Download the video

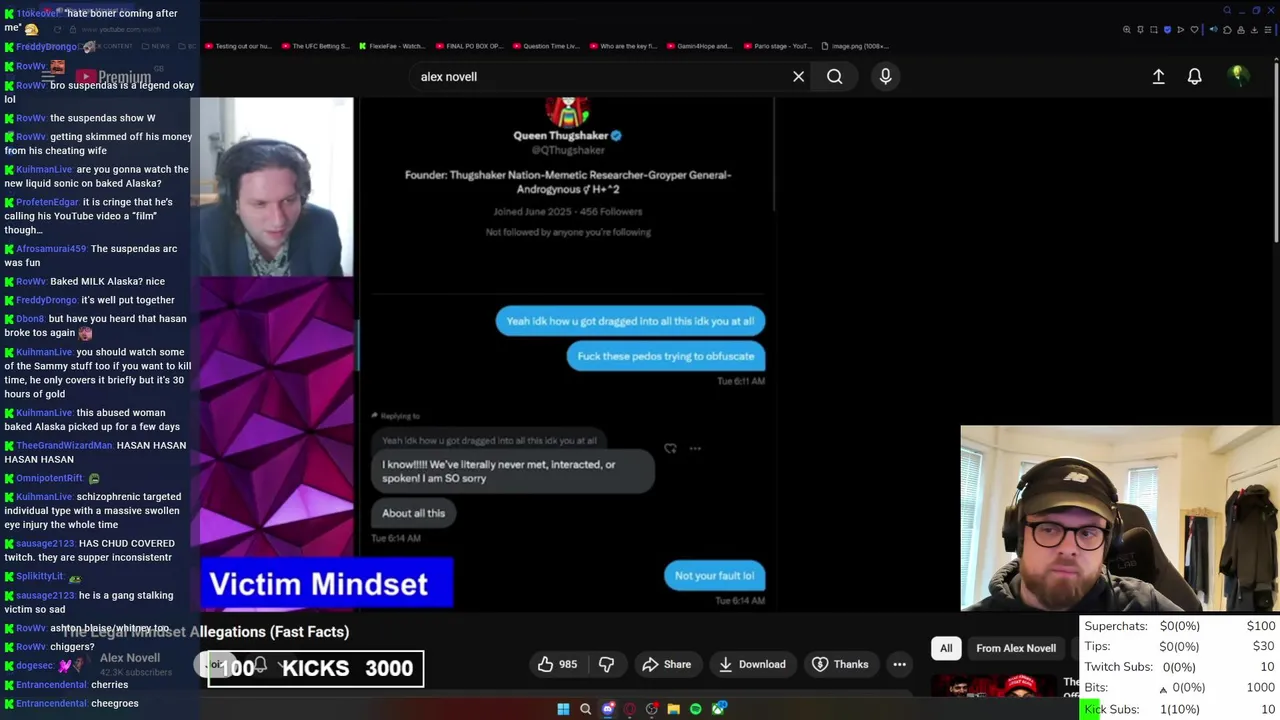coord(751,664)
